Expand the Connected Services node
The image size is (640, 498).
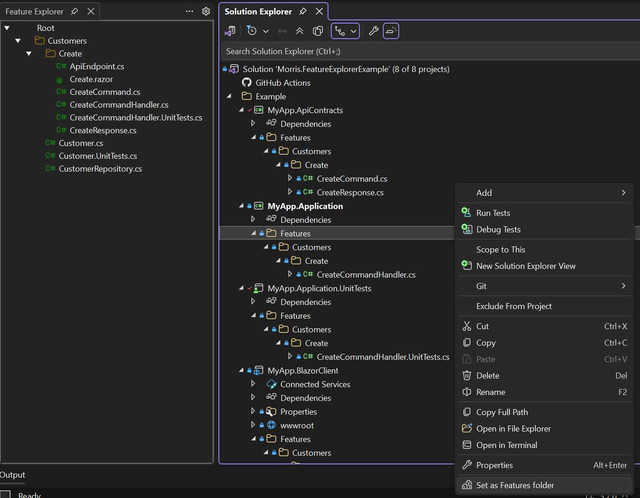coord(253,384)
